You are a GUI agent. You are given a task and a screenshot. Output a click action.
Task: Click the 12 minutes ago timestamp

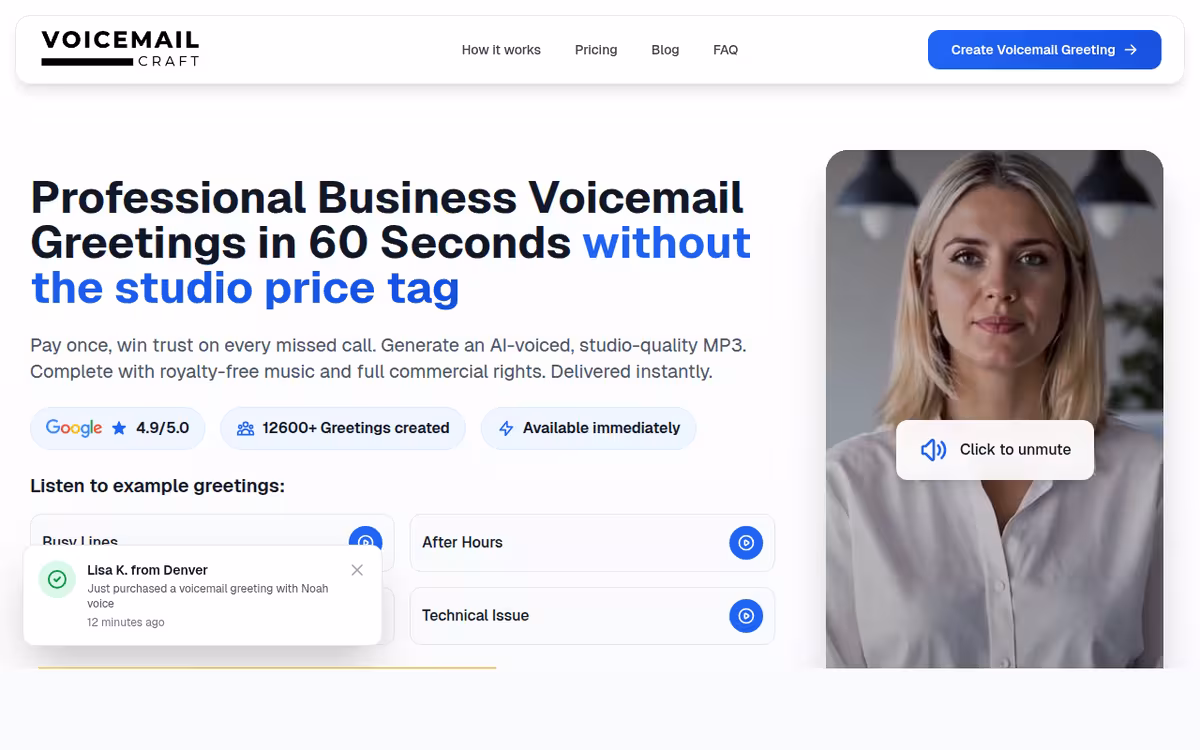tap(126, 622)
